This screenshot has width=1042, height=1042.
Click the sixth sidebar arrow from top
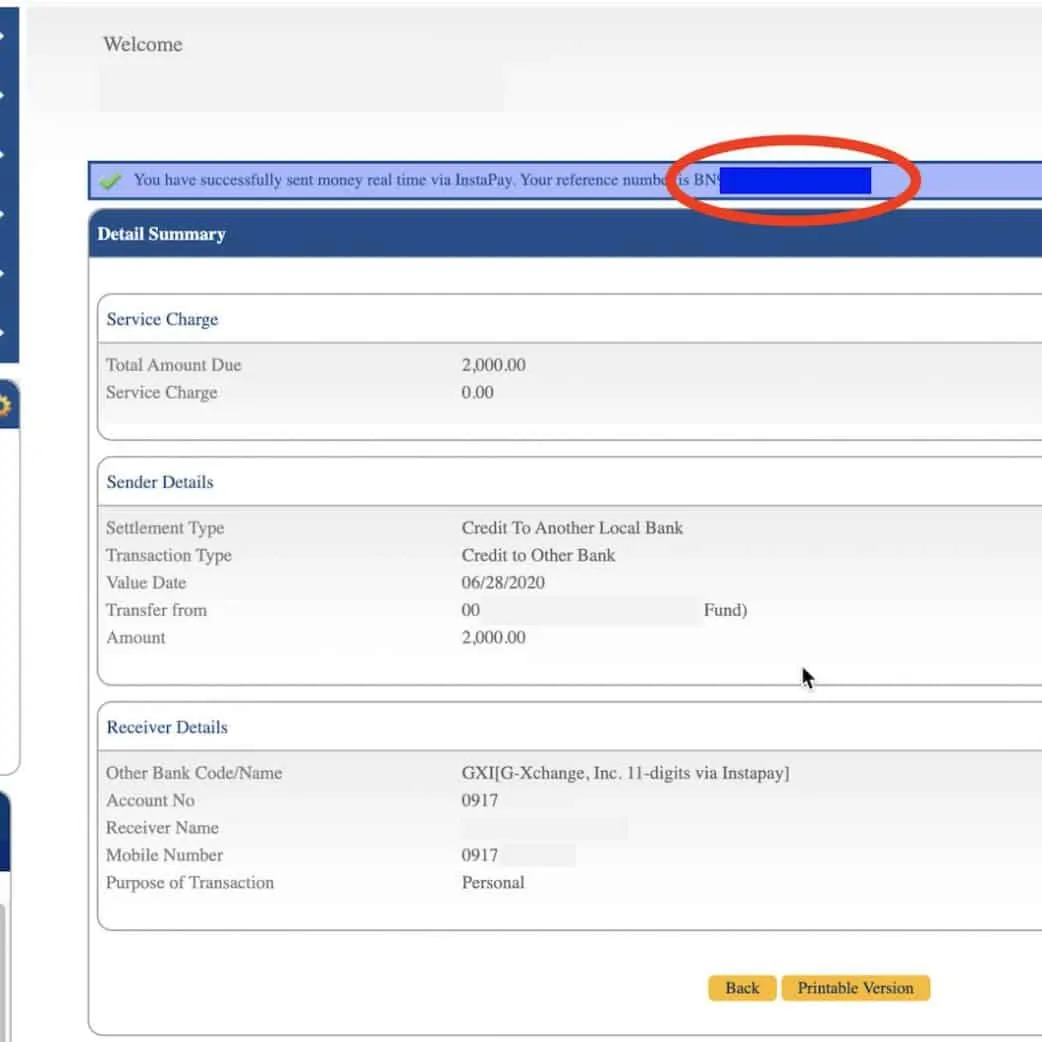point(3,331)
